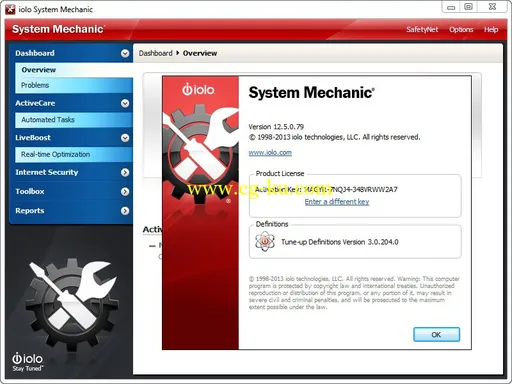This screenshot has width=512, height=384.
Task: Select Overview in the Dashboard menu
Action: pos(74,70)
